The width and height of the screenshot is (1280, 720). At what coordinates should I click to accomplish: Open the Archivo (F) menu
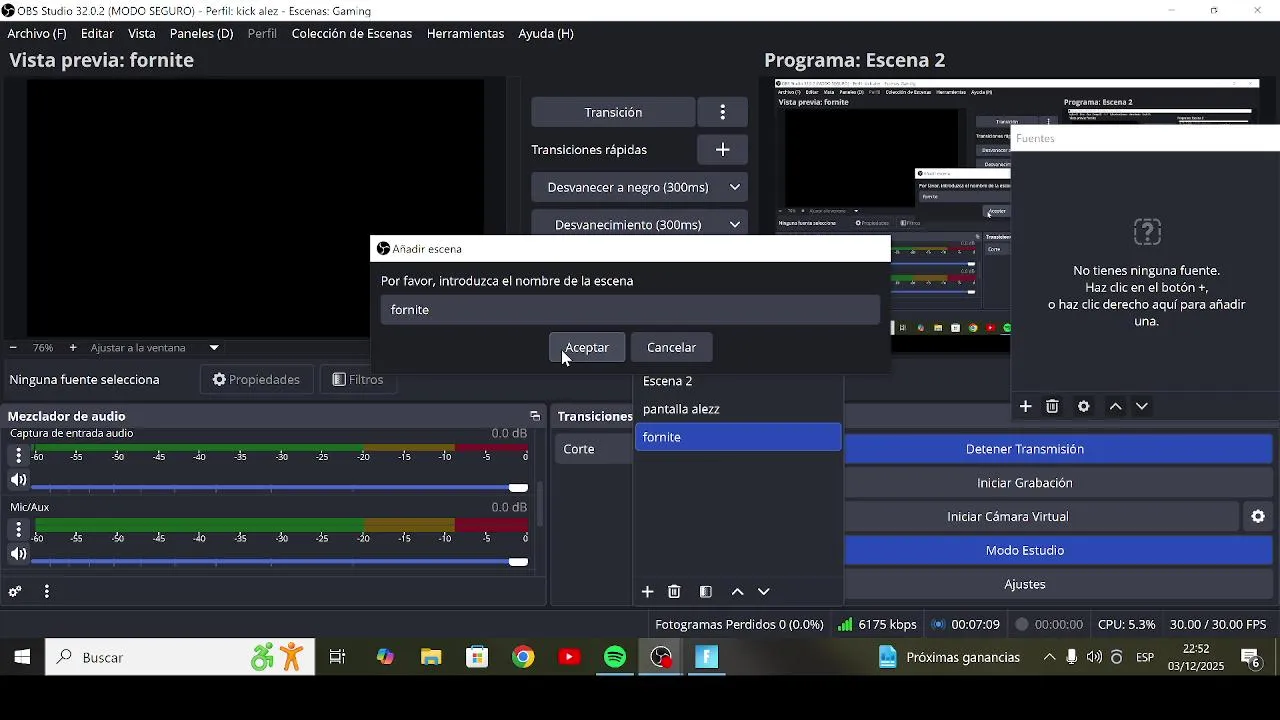pyautogui.click(x=37, y=33)
